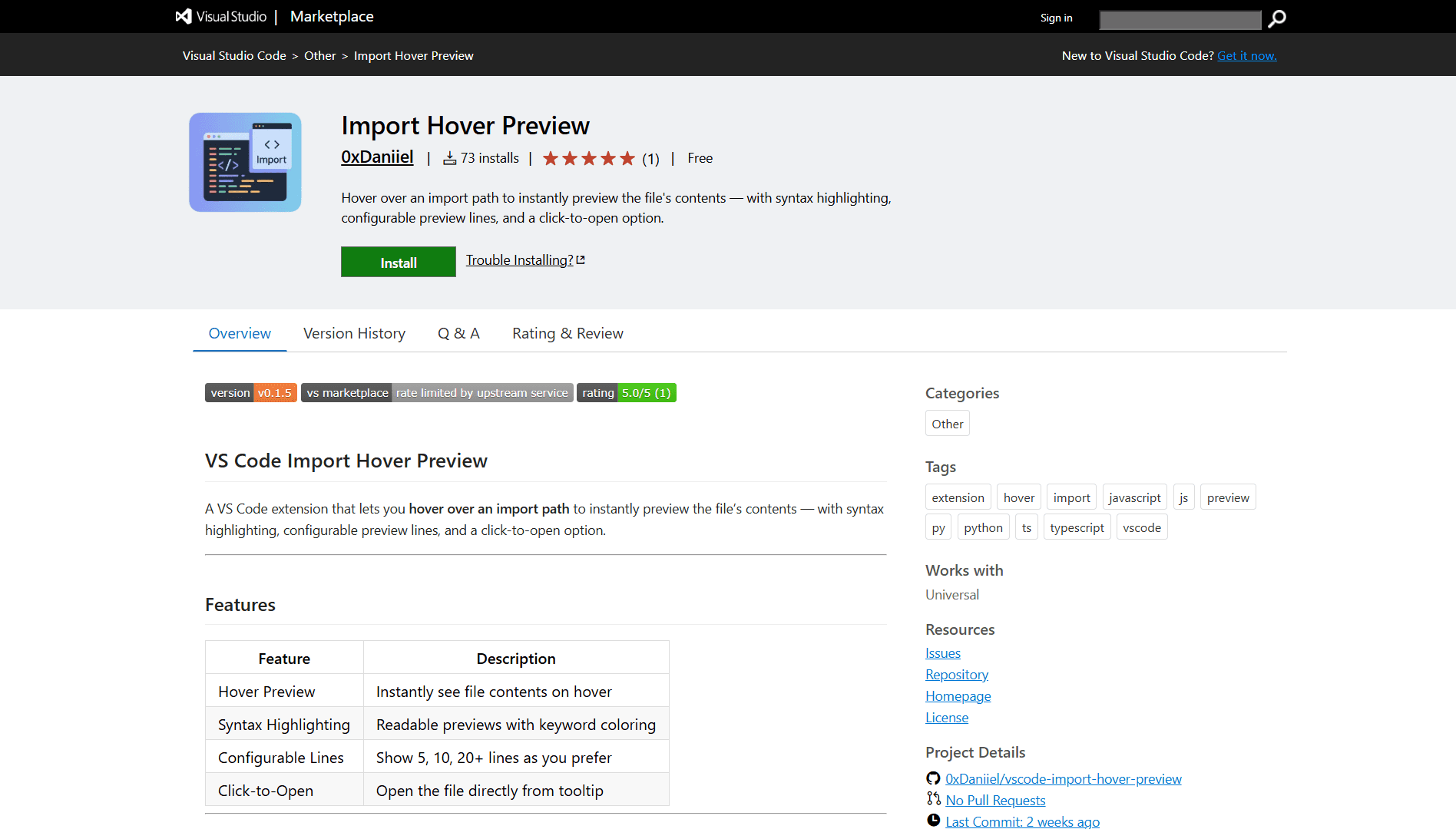Click the GitHub icon next to repository name
Viewport: 1456px width, 829px height.
932,778
